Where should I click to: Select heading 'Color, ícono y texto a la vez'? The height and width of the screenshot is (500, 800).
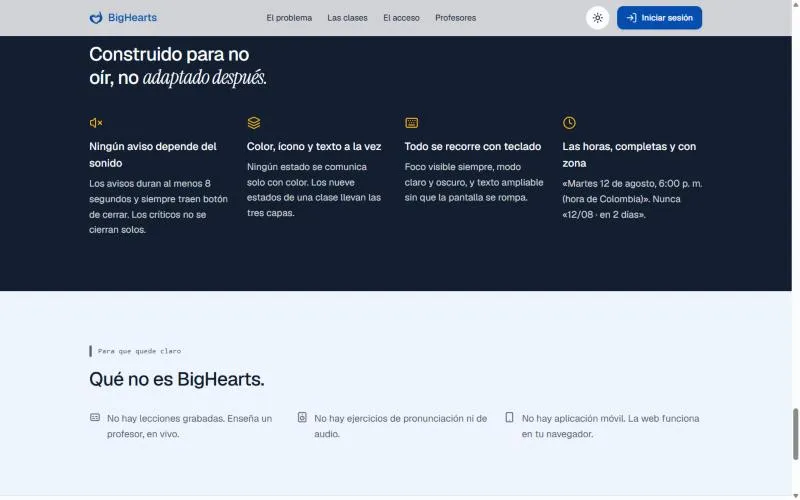coord(314,146)
